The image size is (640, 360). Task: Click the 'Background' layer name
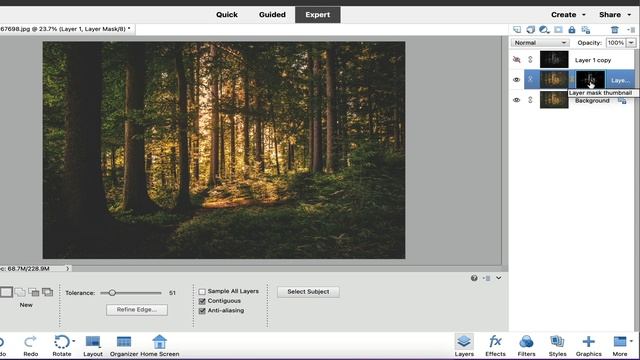[x=592, y=100]
